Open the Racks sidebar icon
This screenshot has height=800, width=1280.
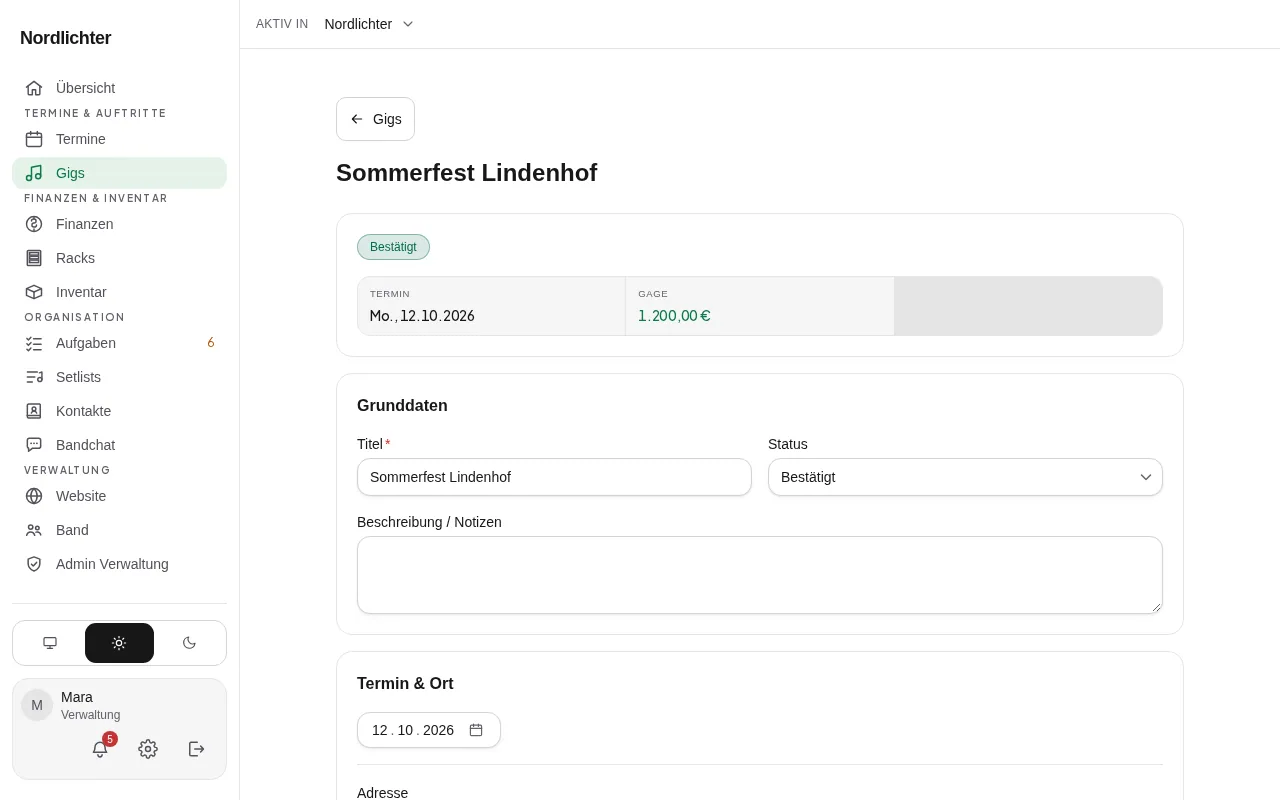(34, 258)
